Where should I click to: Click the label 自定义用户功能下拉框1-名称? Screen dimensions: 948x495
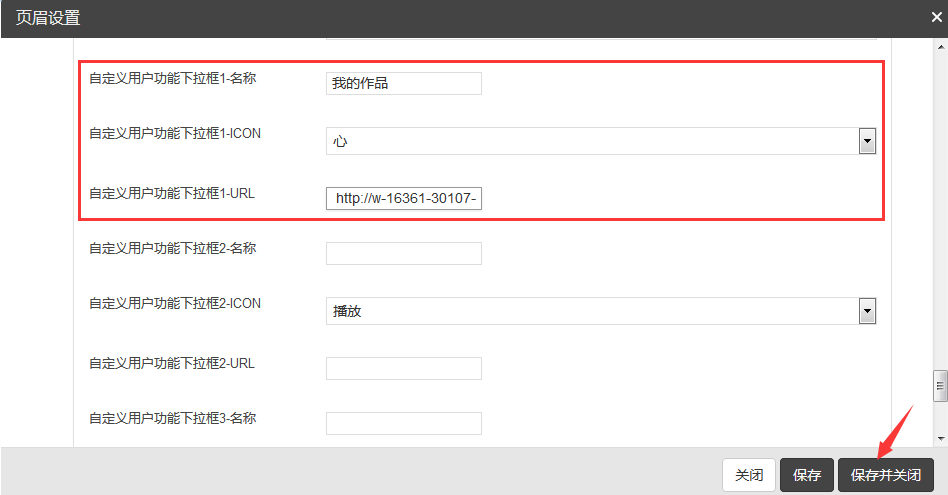[173, 79]
